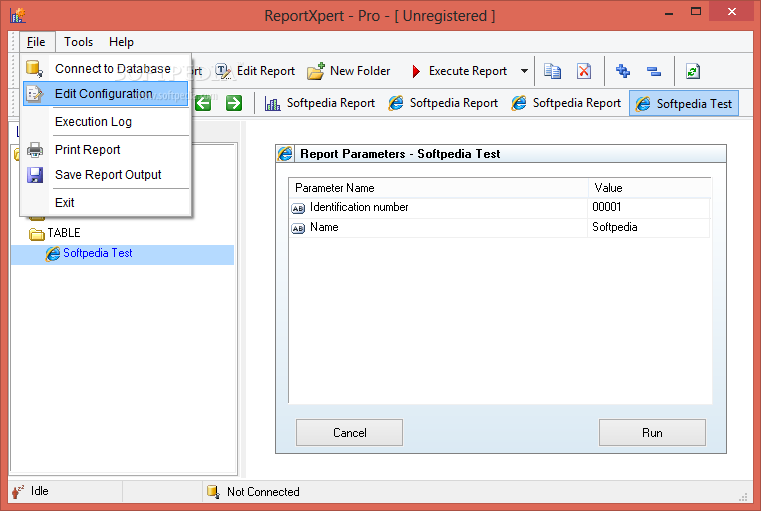Click the printer icon in File menu
Screen dimensions: 761x511
pyautogui.click(x=34, y=150)
